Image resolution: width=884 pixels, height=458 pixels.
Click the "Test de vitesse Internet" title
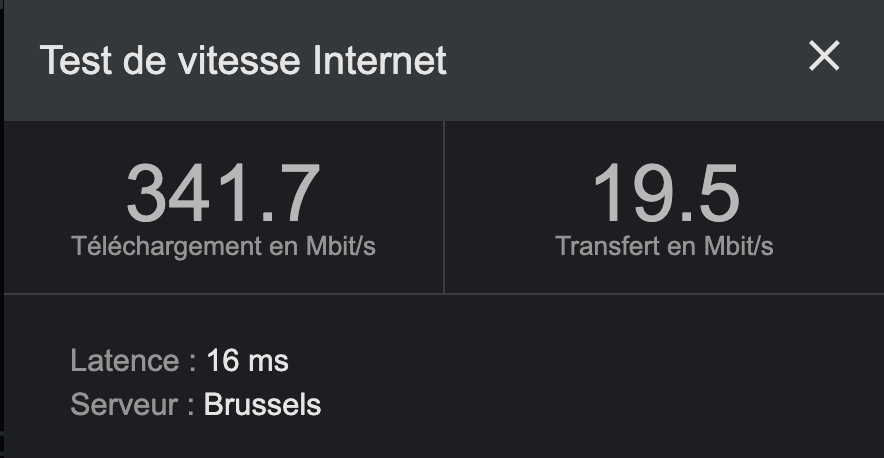pos(243,61)
